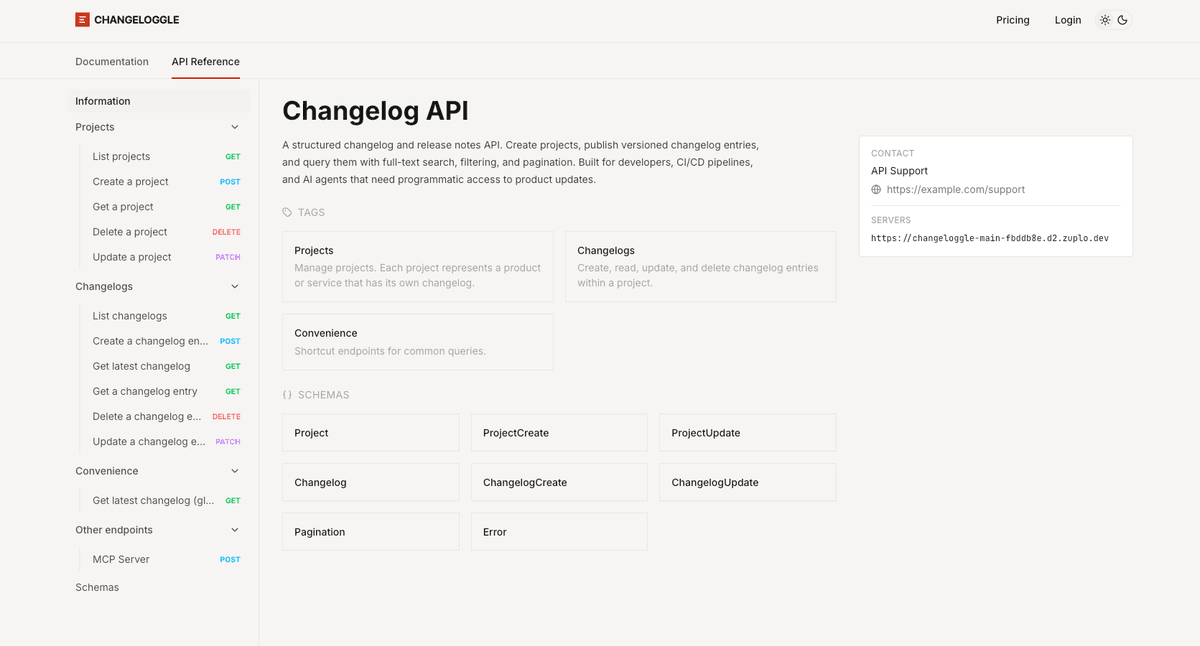
Task: Click the braces icon next to SCHEMAS heading
Action: [290, 394]
